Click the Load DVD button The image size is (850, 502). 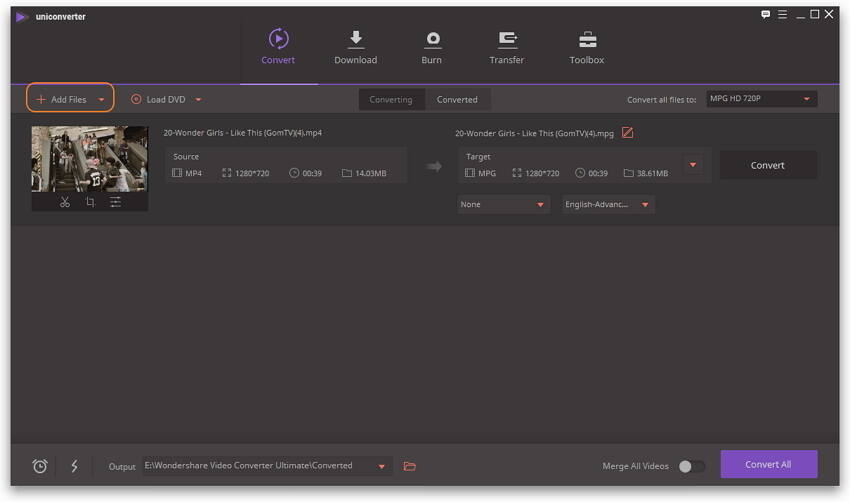tap(166, 100)
